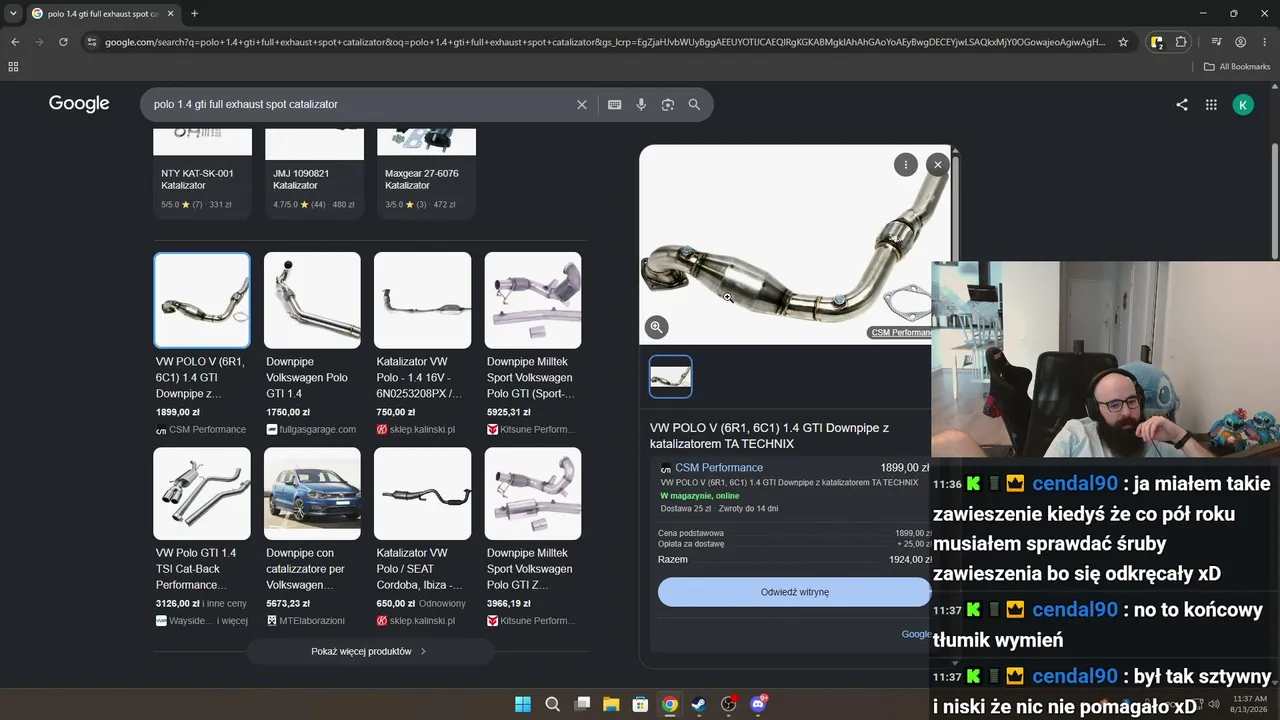Open the JMJ 1090821 Katalizator card
1280x720 pixels.
pyautogui.click(x=314, y=172)
